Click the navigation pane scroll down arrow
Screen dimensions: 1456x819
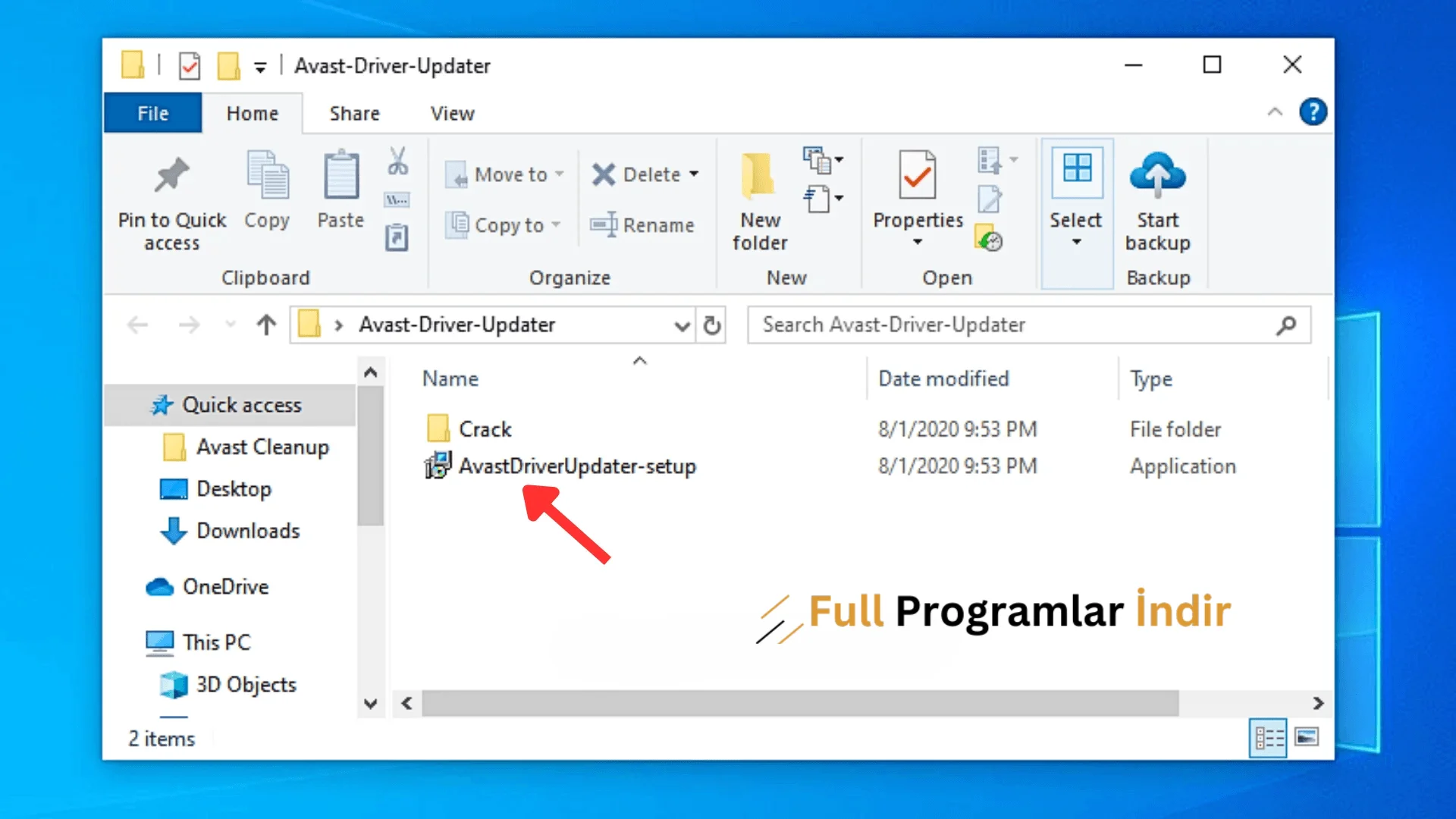(371, 703)
